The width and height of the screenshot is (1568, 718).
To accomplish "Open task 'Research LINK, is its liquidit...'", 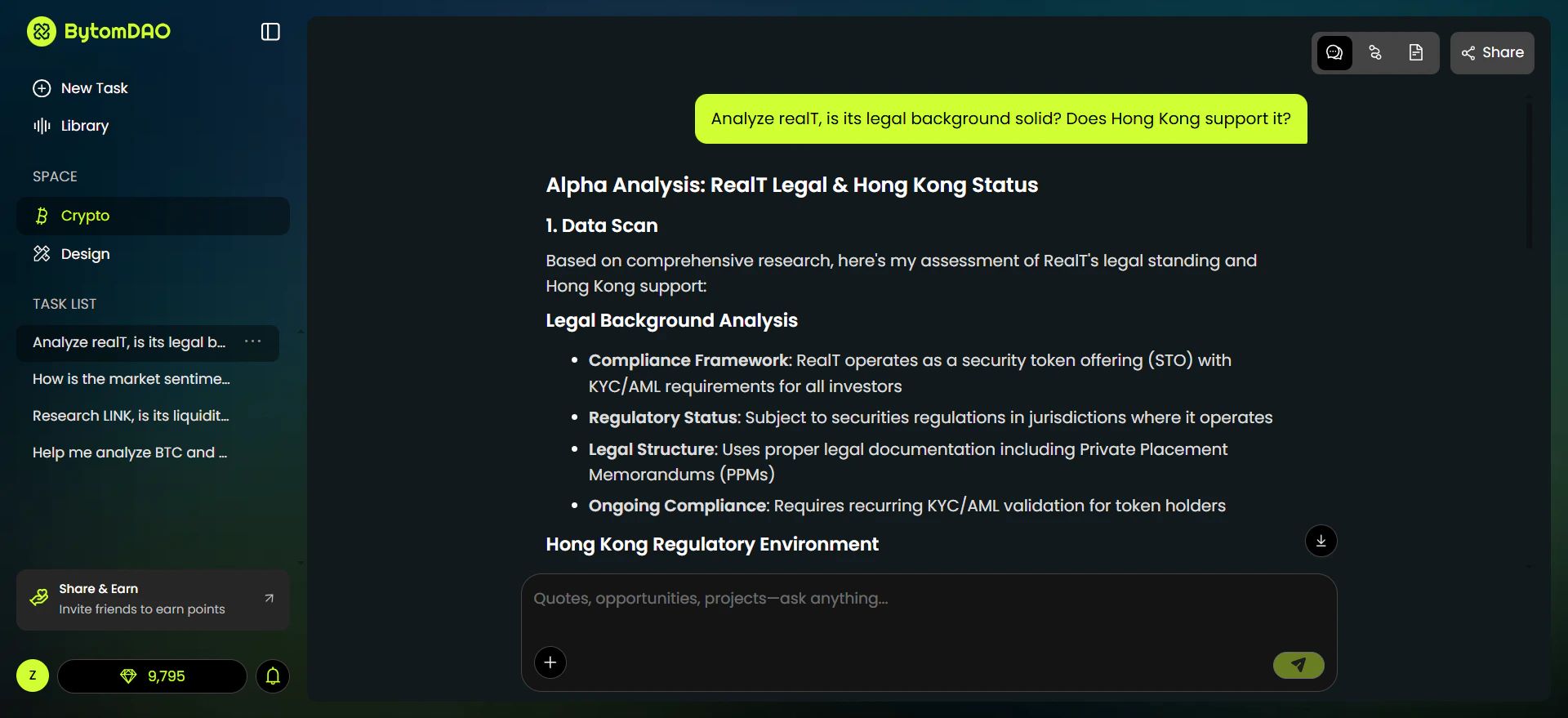I will [131, 416].
